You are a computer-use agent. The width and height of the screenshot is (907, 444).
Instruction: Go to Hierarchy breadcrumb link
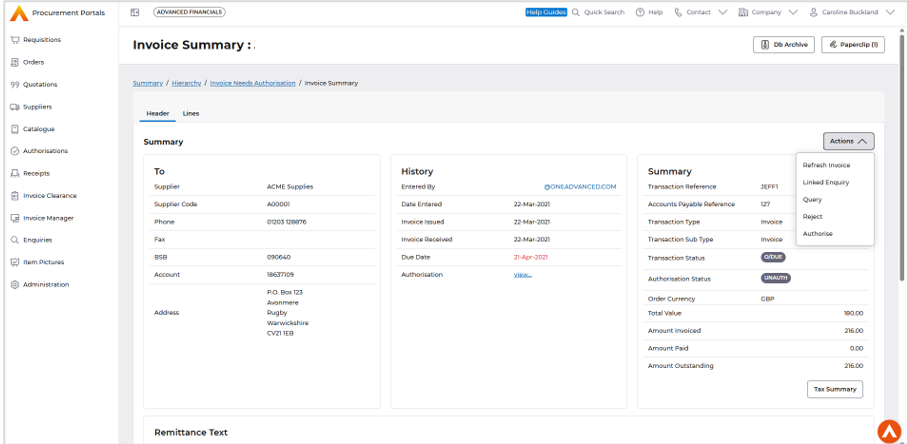coord(186,83)
